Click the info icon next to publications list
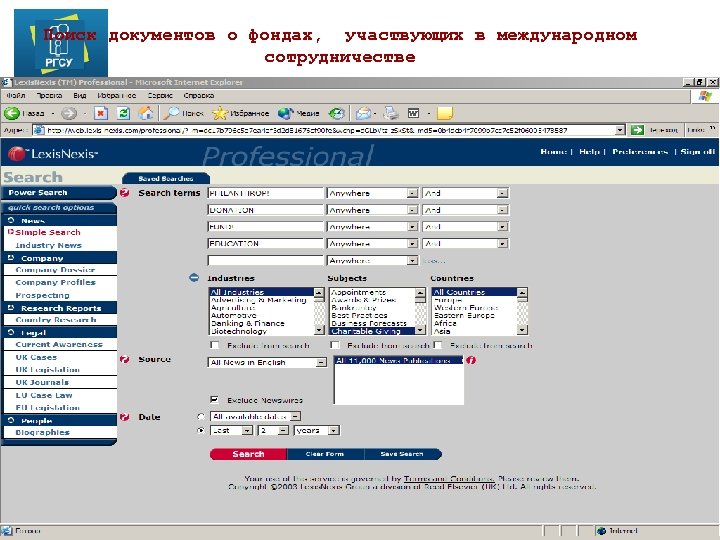The width and height of the screenshot is (720, 540). pyautogui.click(x=471, y=360)
